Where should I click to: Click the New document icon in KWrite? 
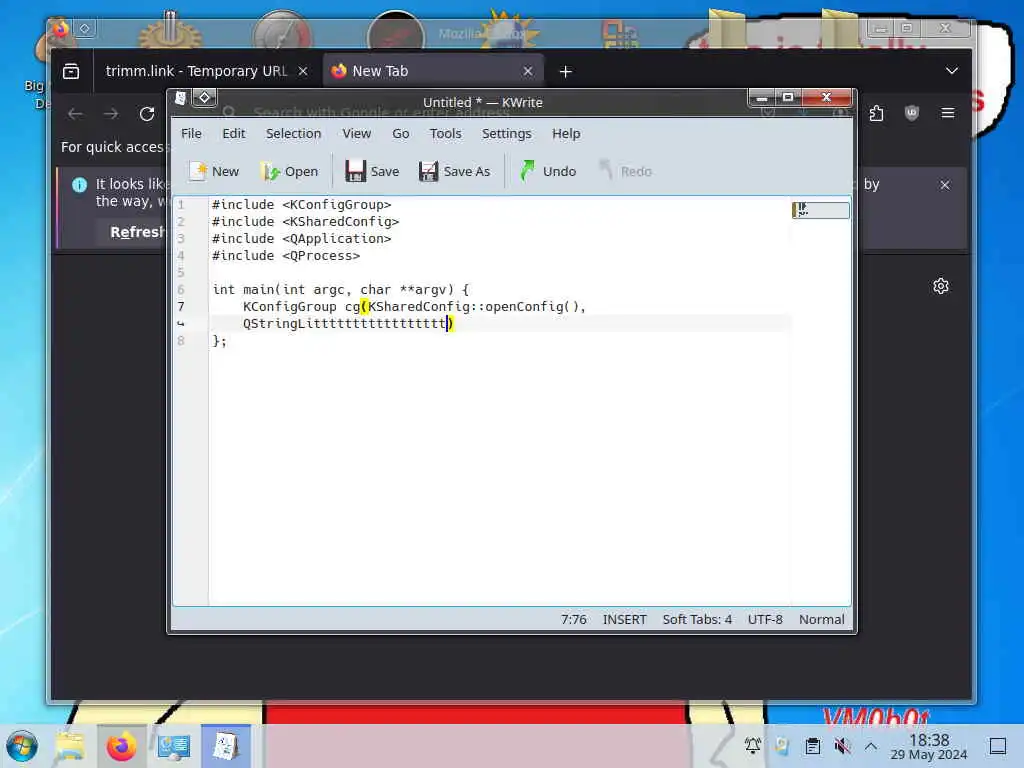198,171
